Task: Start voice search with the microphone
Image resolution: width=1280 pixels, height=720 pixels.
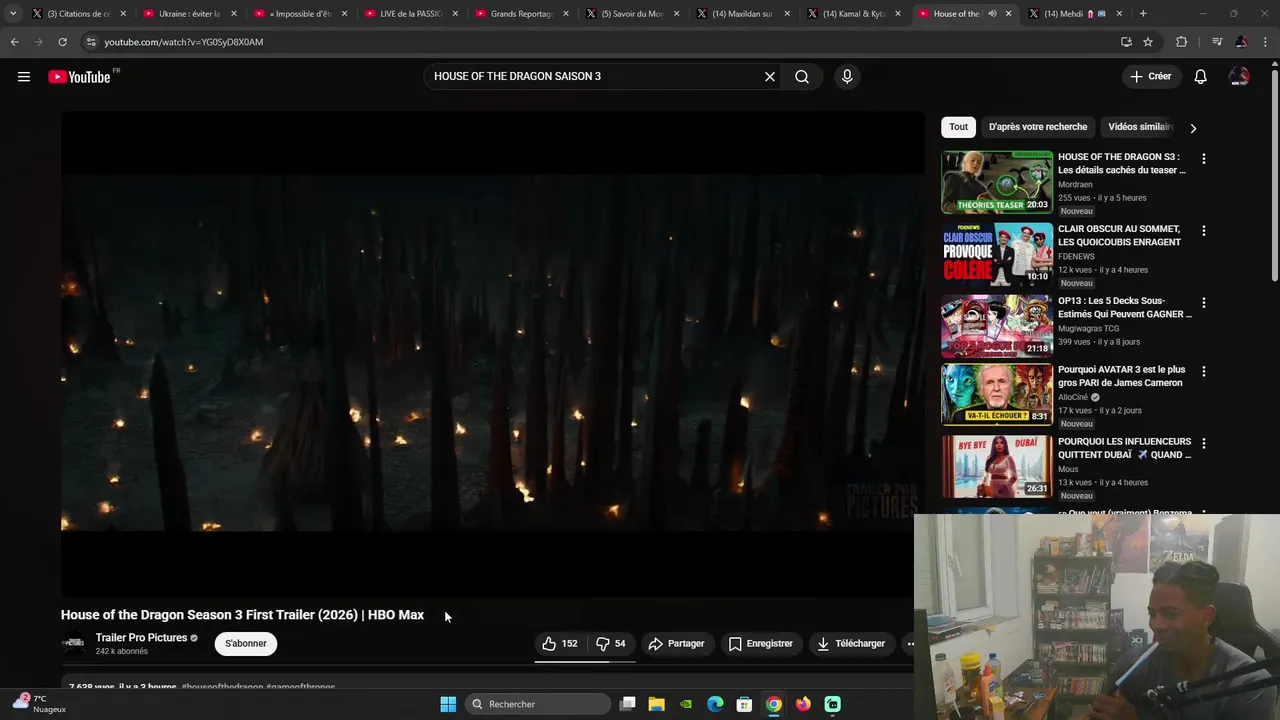Action: (x=847, y=77)
